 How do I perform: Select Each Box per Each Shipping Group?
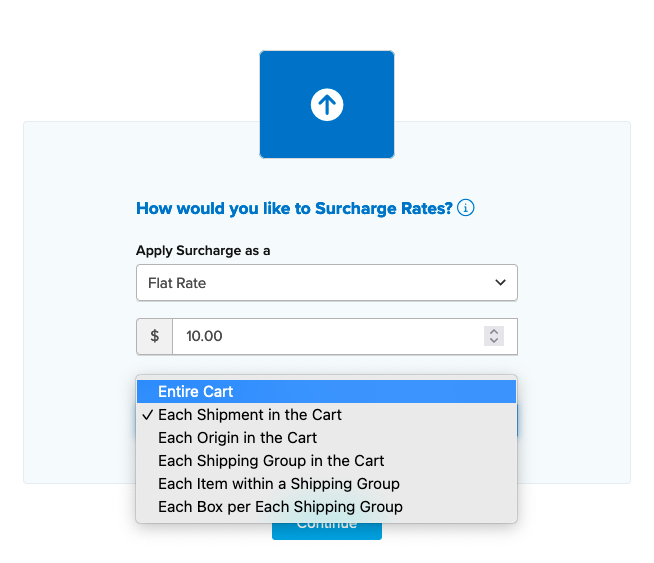(x=280, y=507)
